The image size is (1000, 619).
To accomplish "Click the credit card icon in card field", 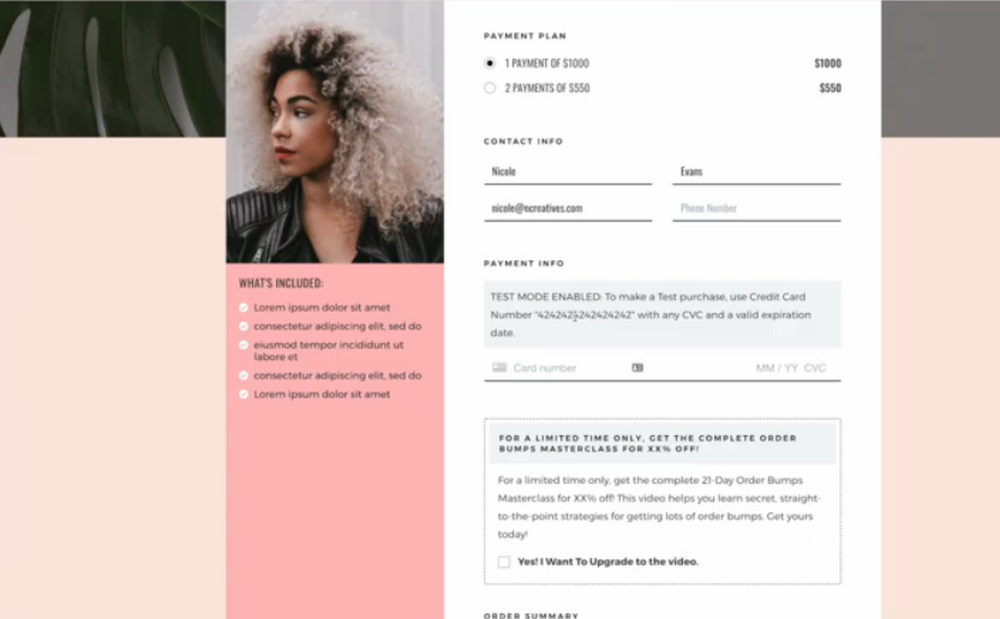I will [499, 368].
